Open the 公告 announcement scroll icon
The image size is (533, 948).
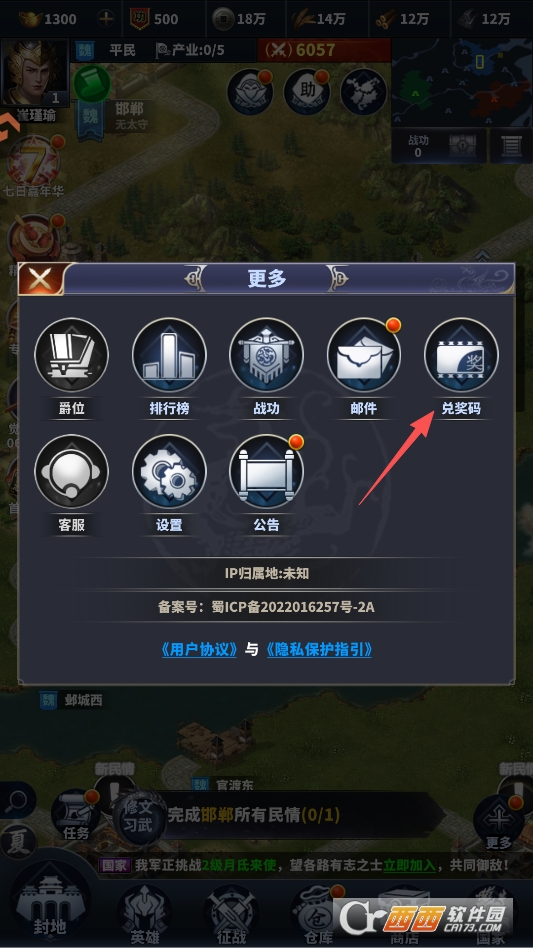(266, 472)
